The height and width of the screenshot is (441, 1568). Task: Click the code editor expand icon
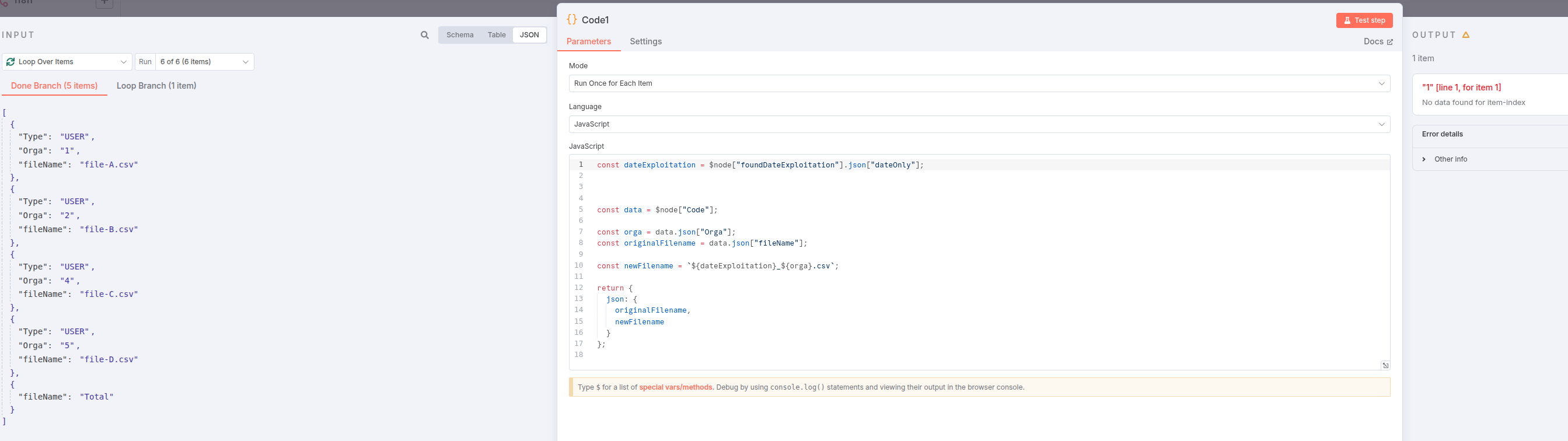pos(1385,366)
